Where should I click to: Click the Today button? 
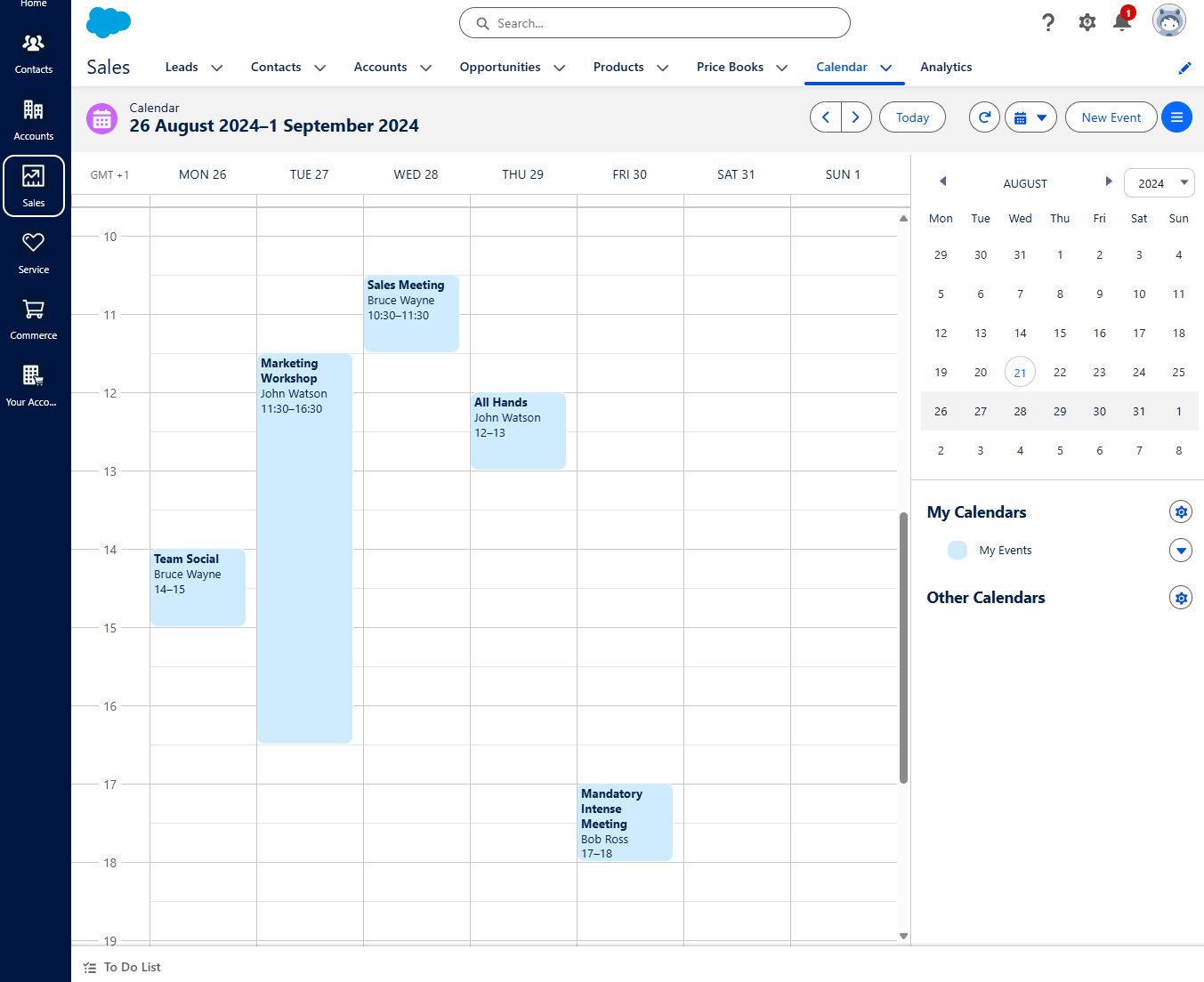click(x=912, y=117)
